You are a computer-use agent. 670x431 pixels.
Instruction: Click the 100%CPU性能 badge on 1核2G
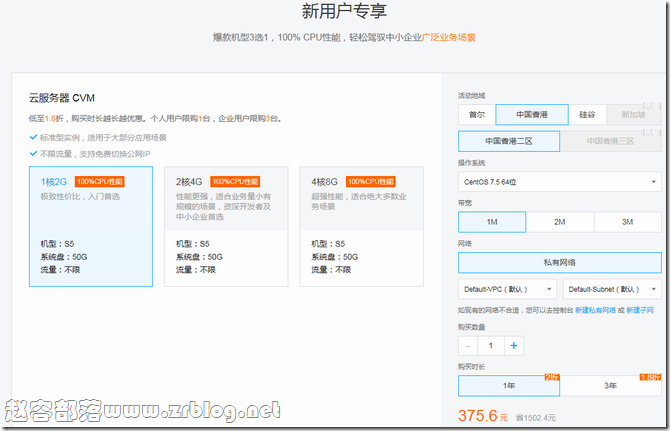click(x=100, y=182)
